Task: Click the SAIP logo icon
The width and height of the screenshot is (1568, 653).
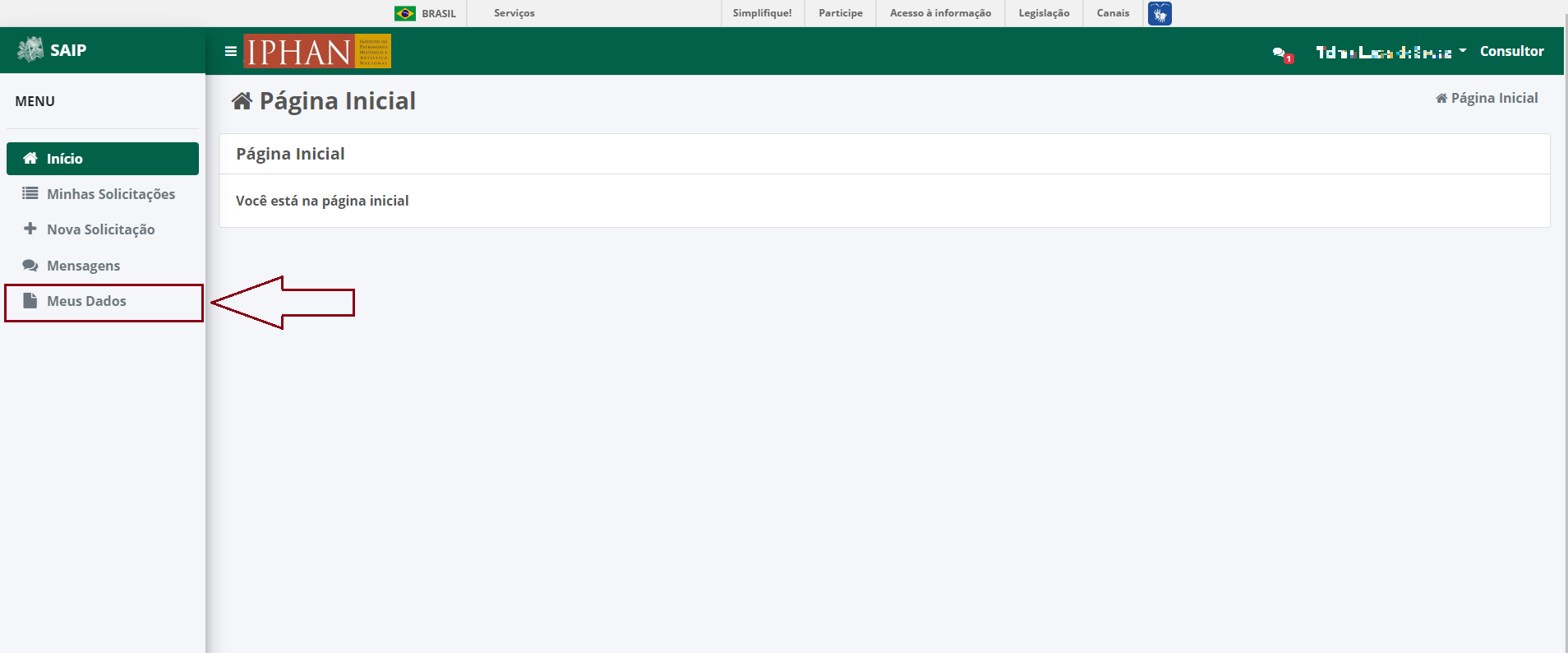Action: coord(30,50)
